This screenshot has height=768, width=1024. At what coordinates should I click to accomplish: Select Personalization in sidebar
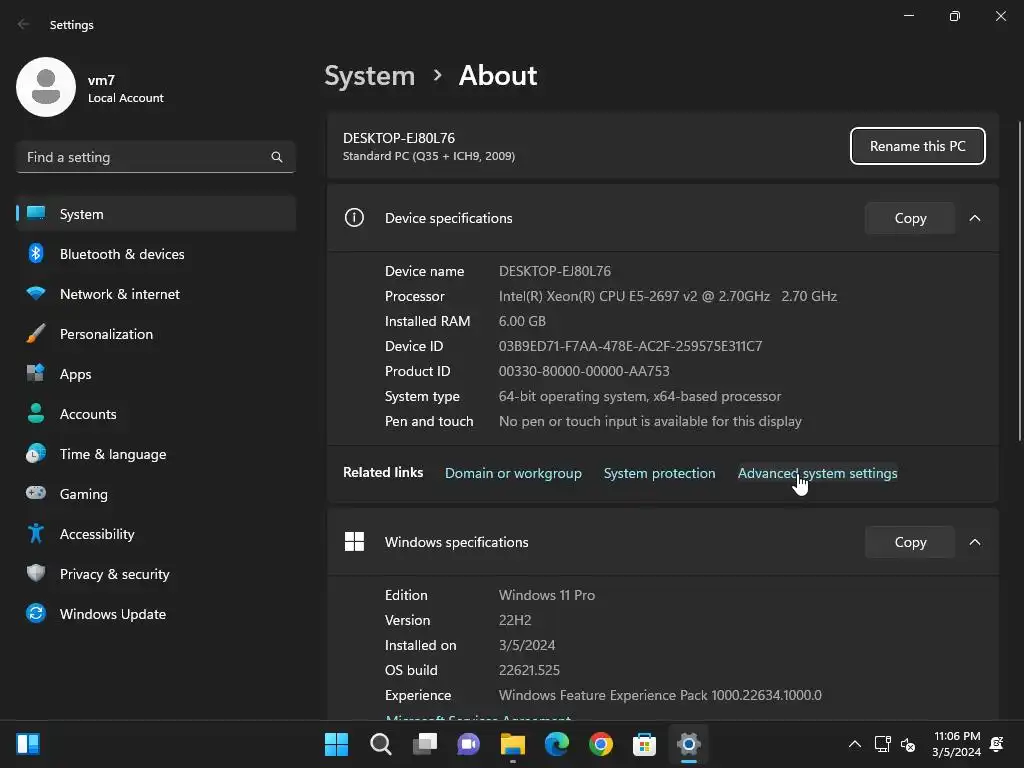(x=156, y=334)
